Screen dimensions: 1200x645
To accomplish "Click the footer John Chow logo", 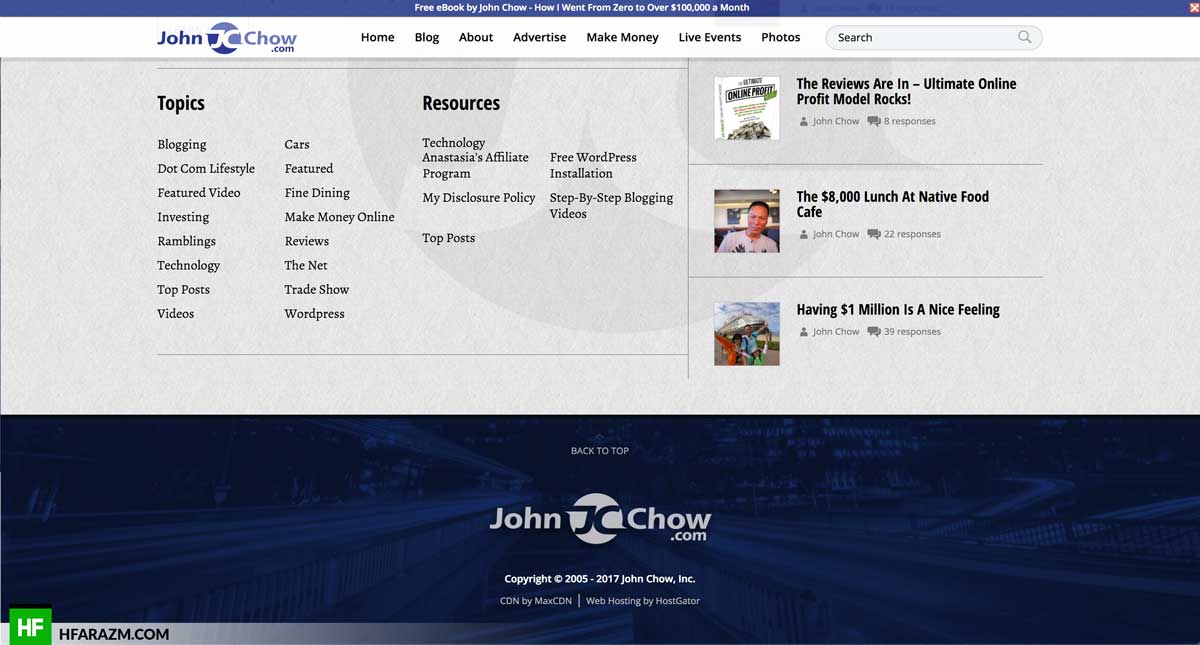I will tap(600, 518).
